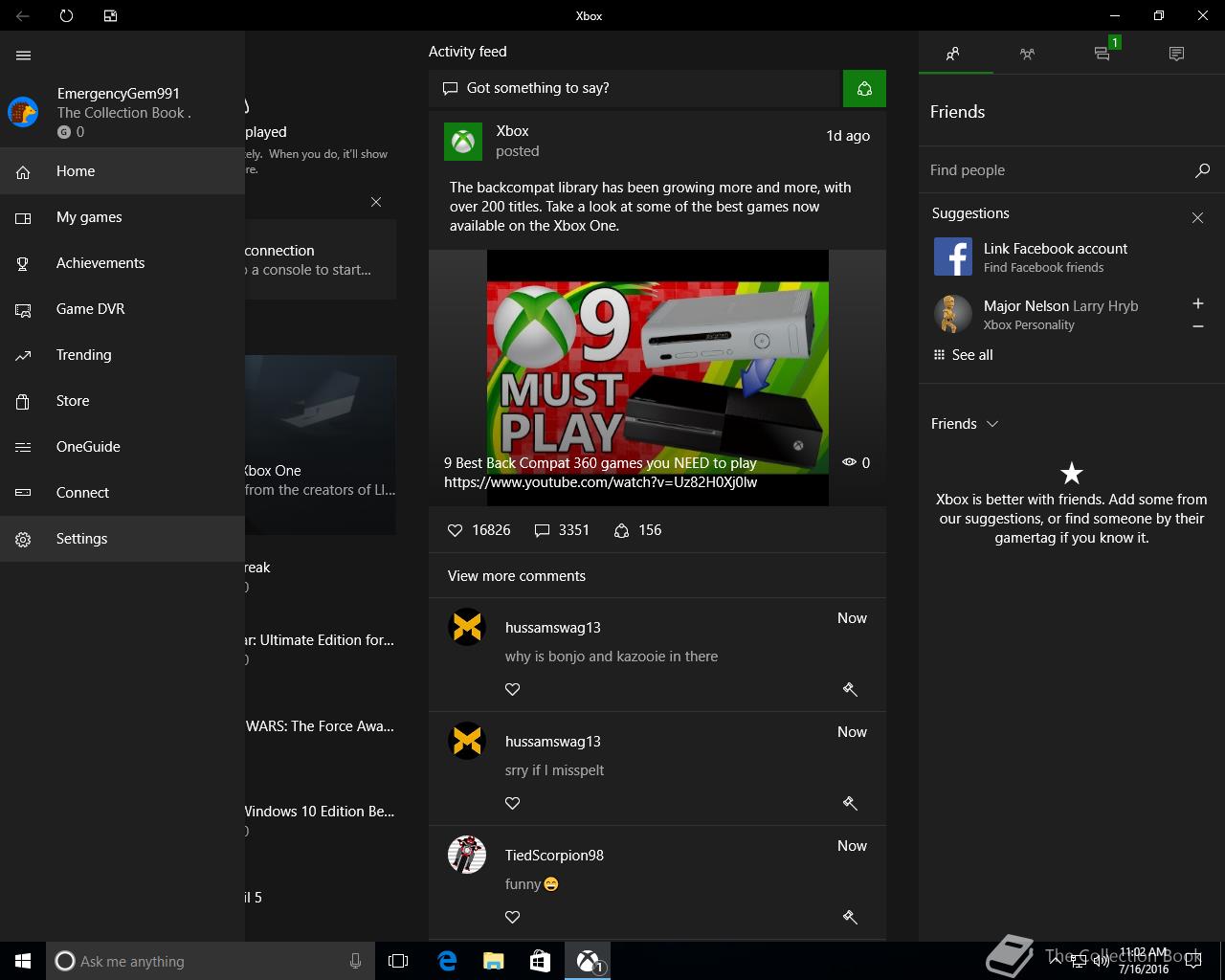Click the Xbox app taskbar icon
Screen dimensions: 1225x980
(x=588, y=961)
